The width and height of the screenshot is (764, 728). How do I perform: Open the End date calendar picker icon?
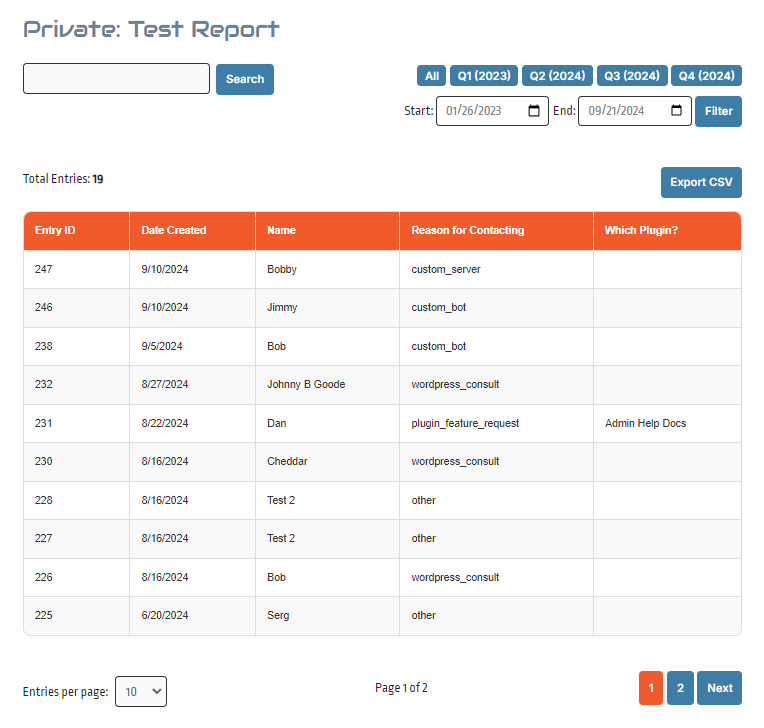coord(677,111)
